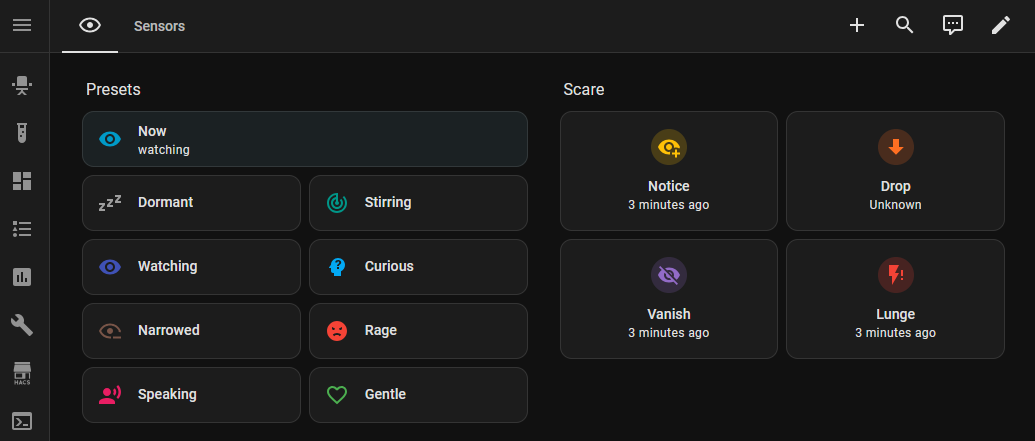Edit dashboard with pencil icon
1035x441 pixels.
pyautogui.click(x=1001, y=26)
